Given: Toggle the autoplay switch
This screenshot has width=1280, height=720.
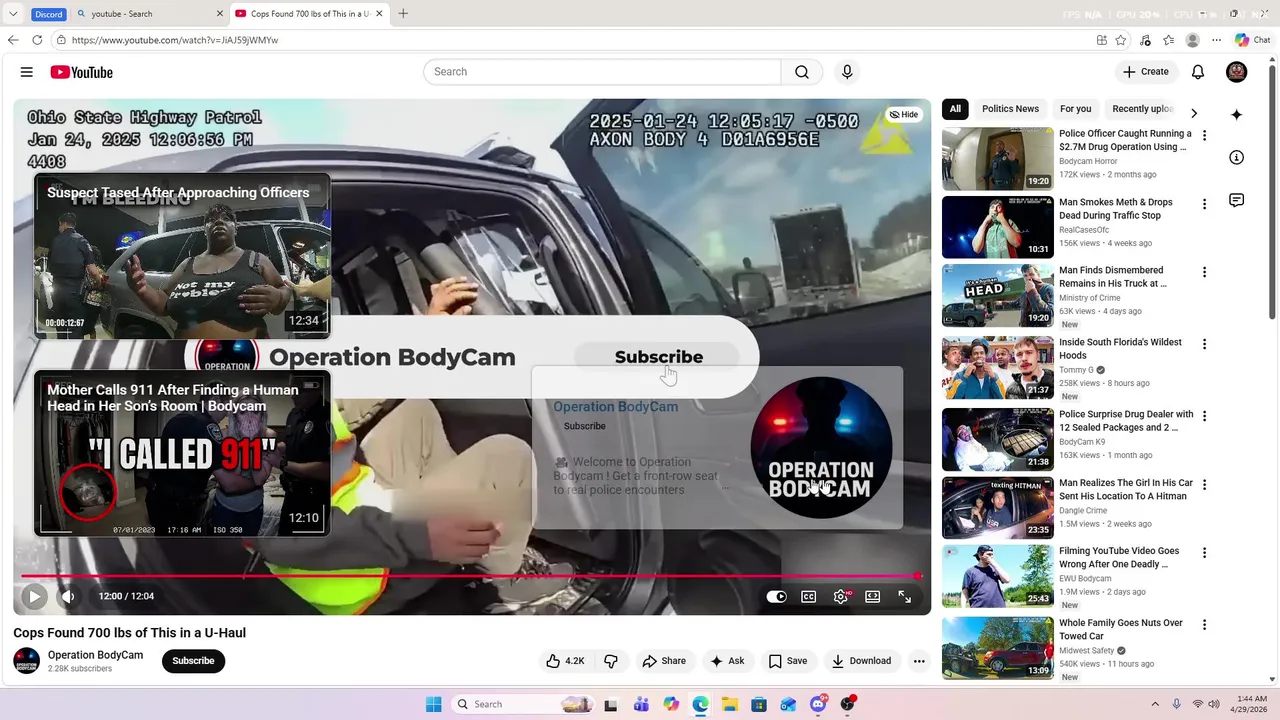Looking at the screenshot, I should pyautogui.click(x=777, y=596).
